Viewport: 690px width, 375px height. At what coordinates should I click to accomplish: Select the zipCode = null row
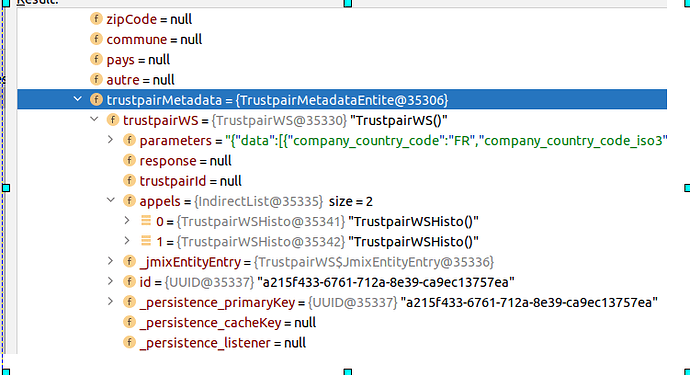[149, 19]
